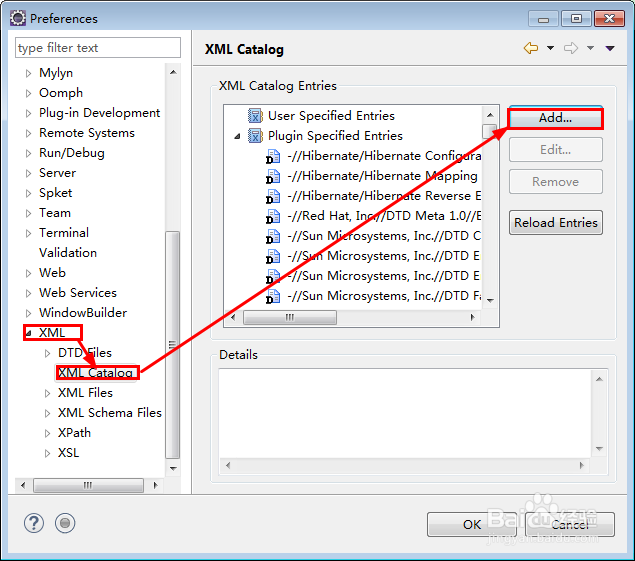Select Validation in the preferences tree
Viewport: 635px width, 561px height.
[x=68, y=253]
